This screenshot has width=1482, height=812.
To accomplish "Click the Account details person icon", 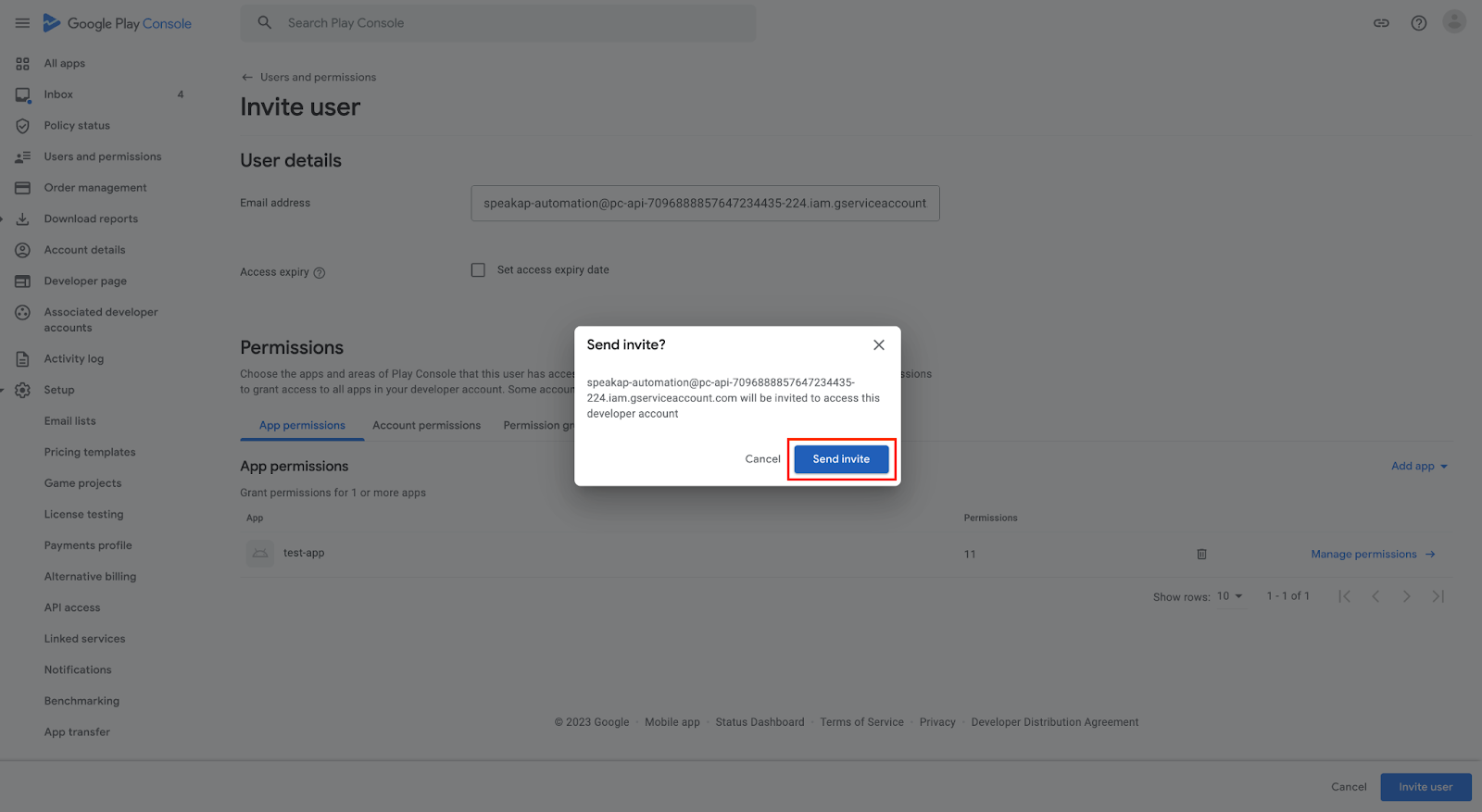I will (22, 250).
